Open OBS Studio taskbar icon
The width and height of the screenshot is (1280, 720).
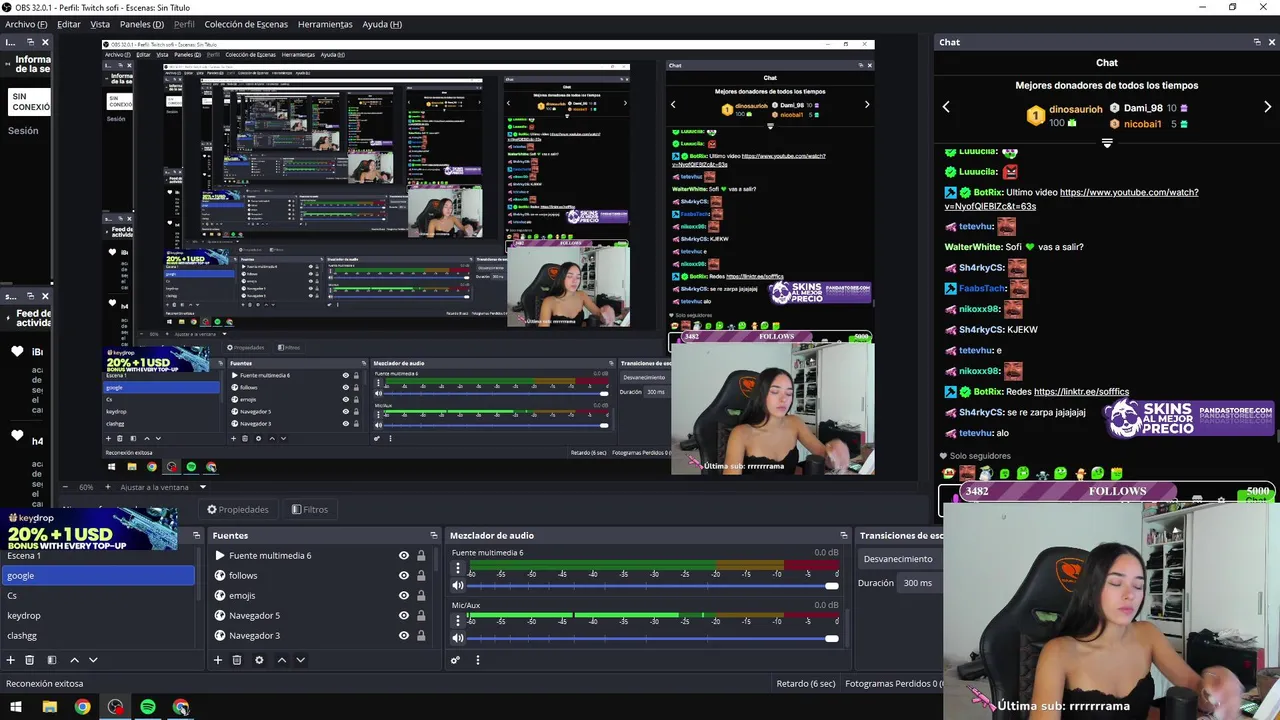click(115, 707)
